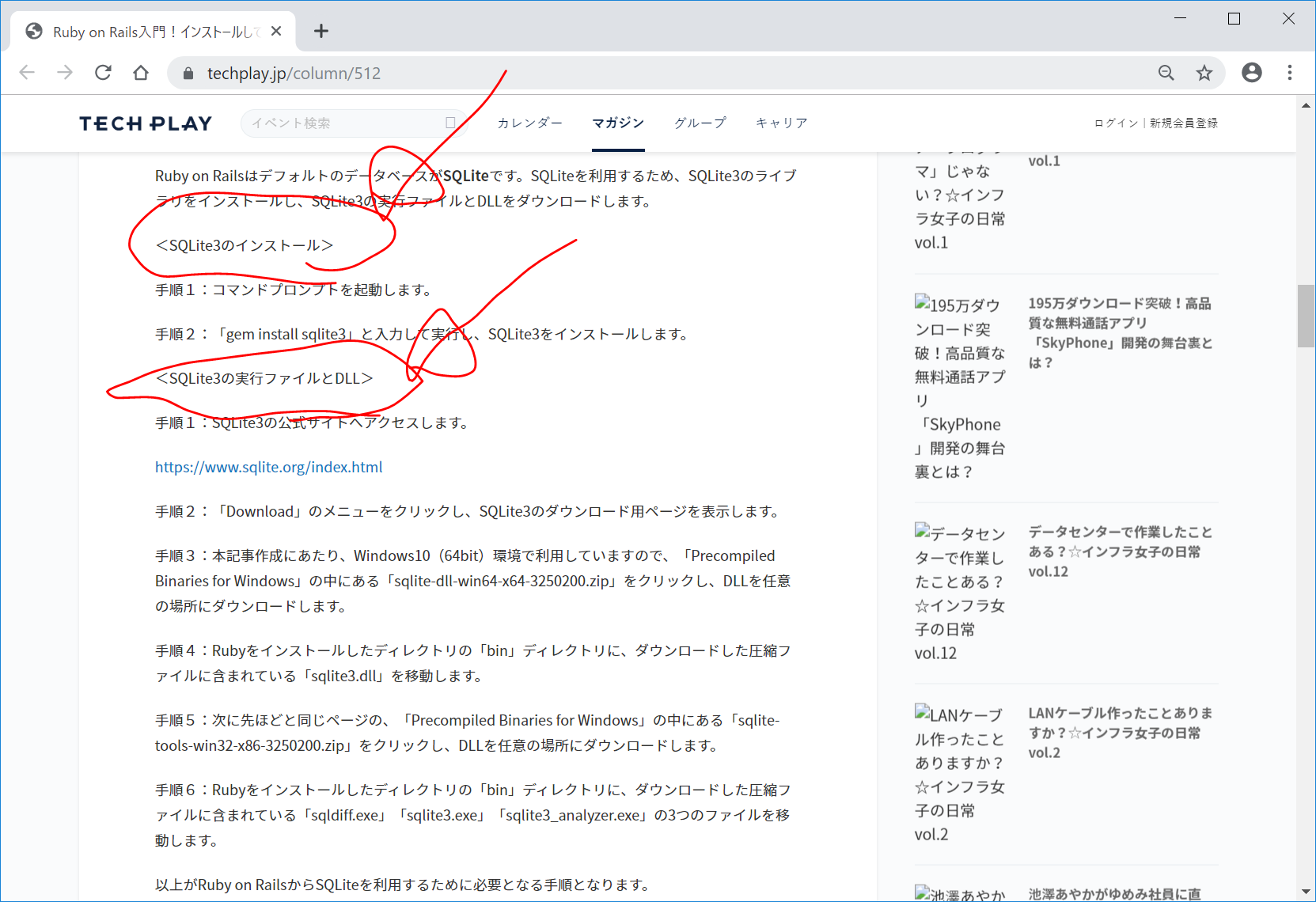Open the sqlite.org index.html link
Viewport: 1316px width, 902px height.
268,467
